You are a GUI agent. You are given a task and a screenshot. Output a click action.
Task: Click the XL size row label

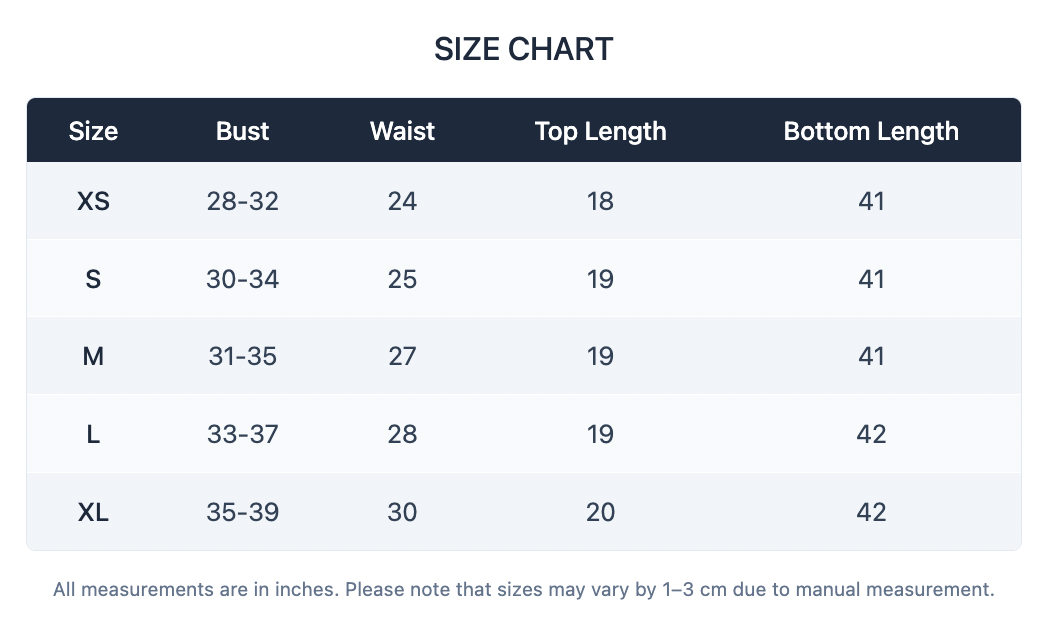pyautogui.click(x=93, y=512)
